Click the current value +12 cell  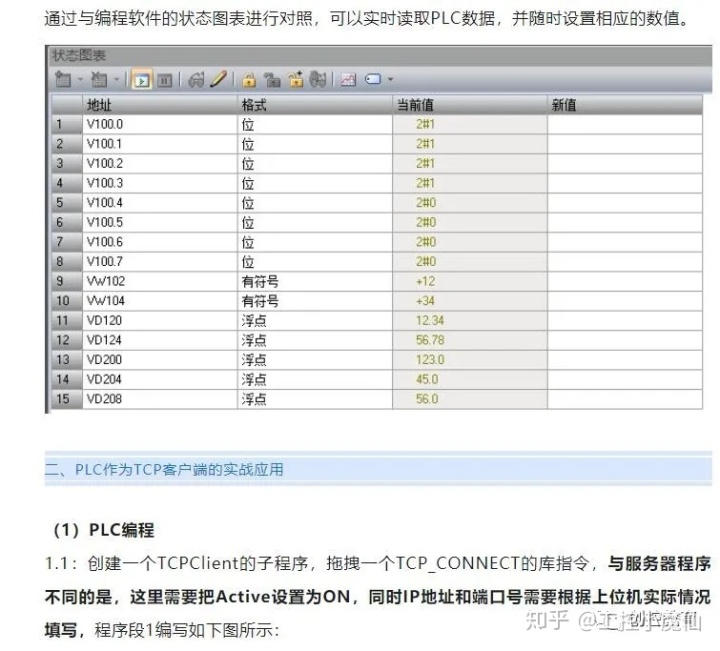click(x=470, y=281)
